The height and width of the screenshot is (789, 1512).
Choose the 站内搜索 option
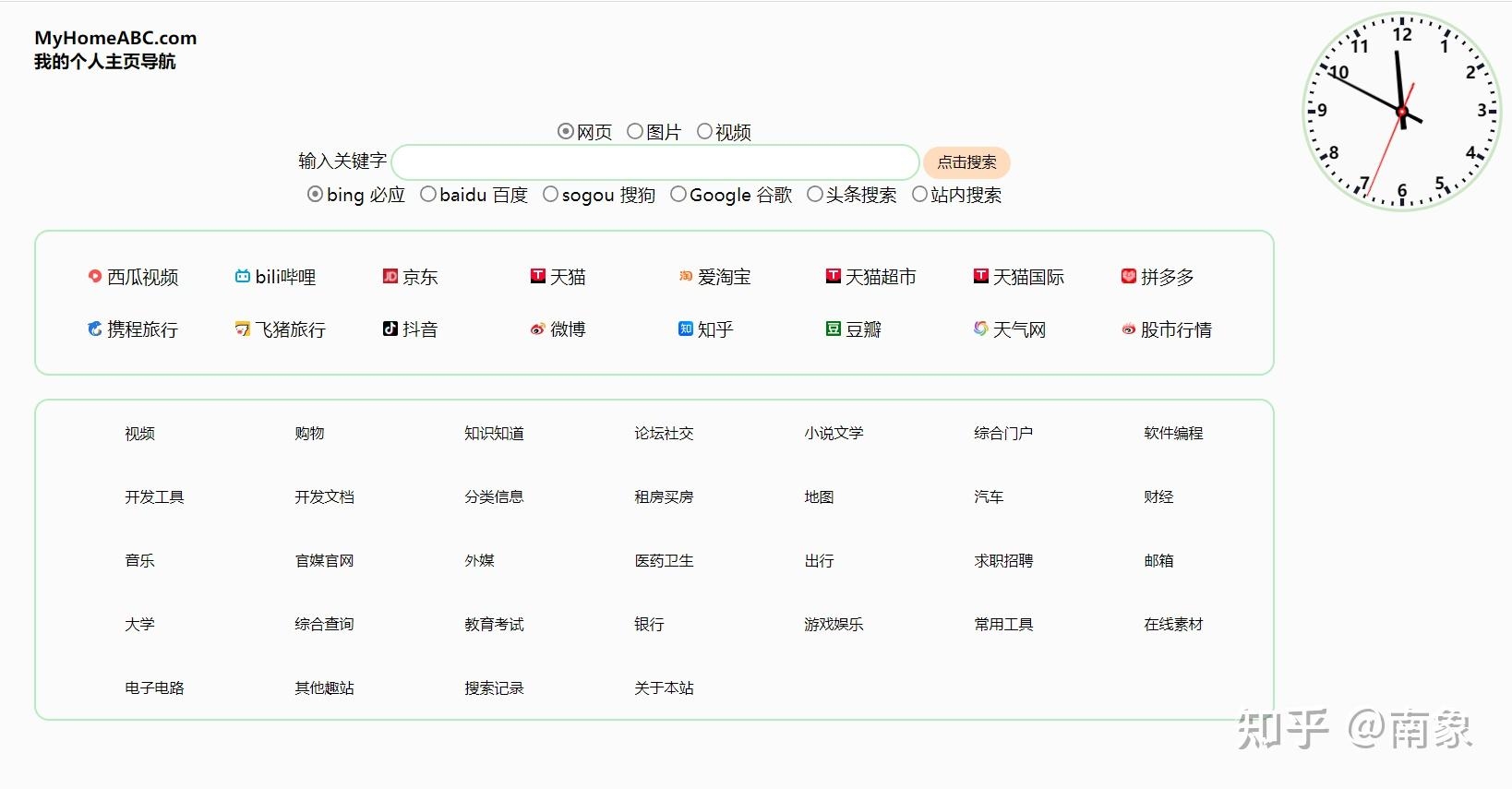tap(920, 194)
